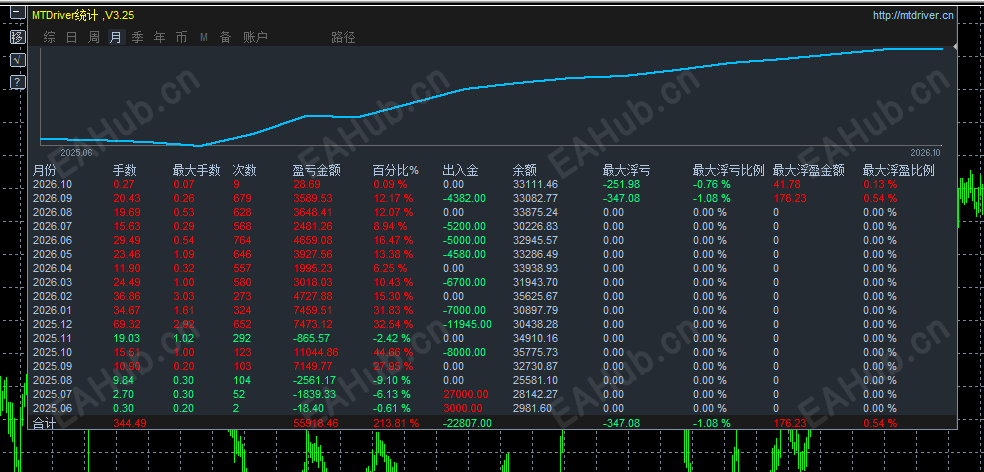Click the 最大手数 column header
The height and width of the screenshot is (472, 984).
[196, 170]
